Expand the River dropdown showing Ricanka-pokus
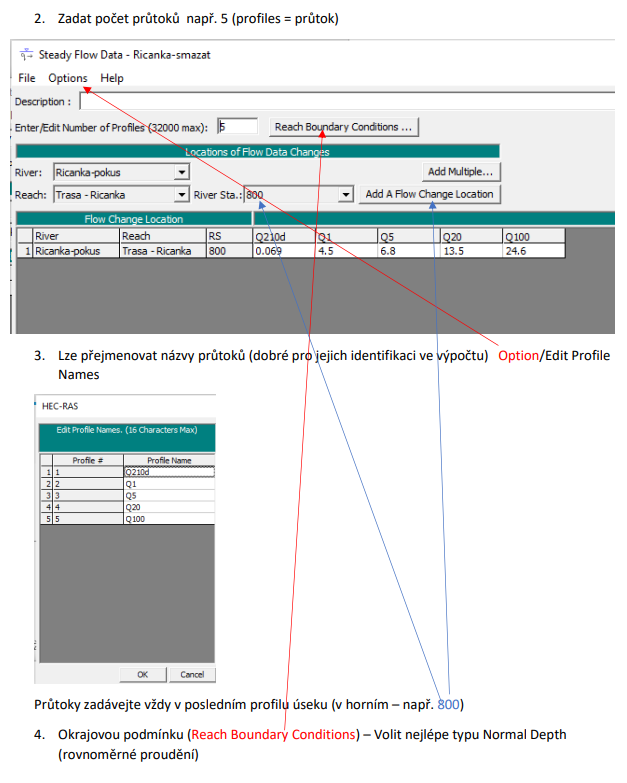627x783 pixels. point(181,172)
